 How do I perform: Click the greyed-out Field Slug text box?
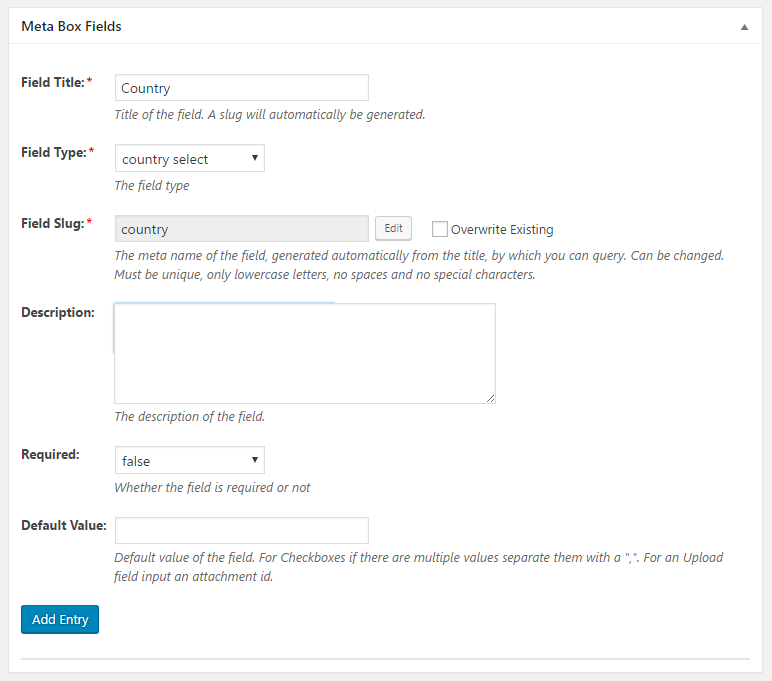coord(241,229)
